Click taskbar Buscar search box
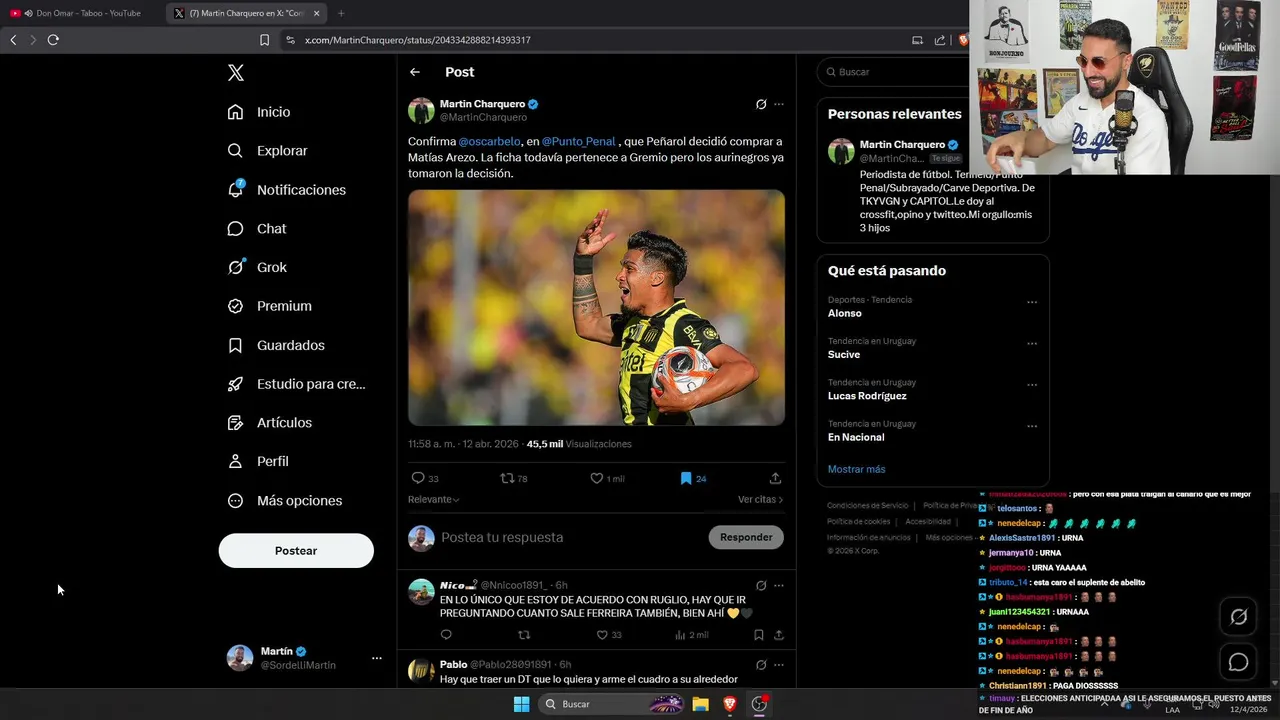The height and width of the screenshot is (720, 1280). click(x=613, y=704)
